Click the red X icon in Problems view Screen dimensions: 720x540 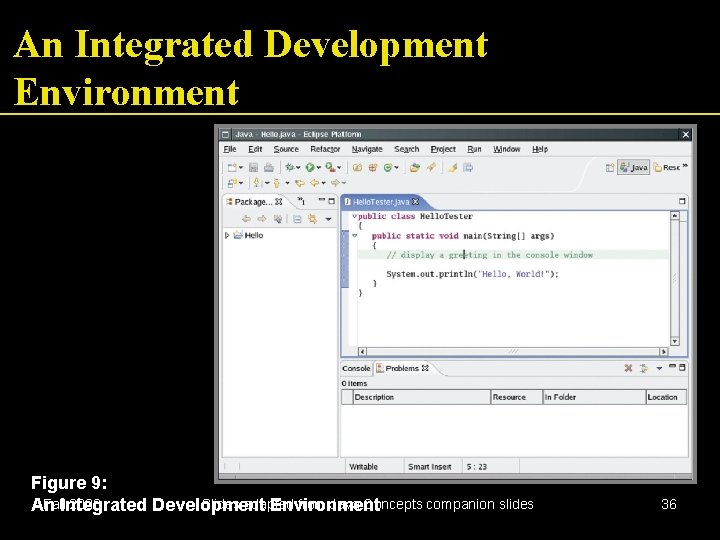click(x=628, y=368)
